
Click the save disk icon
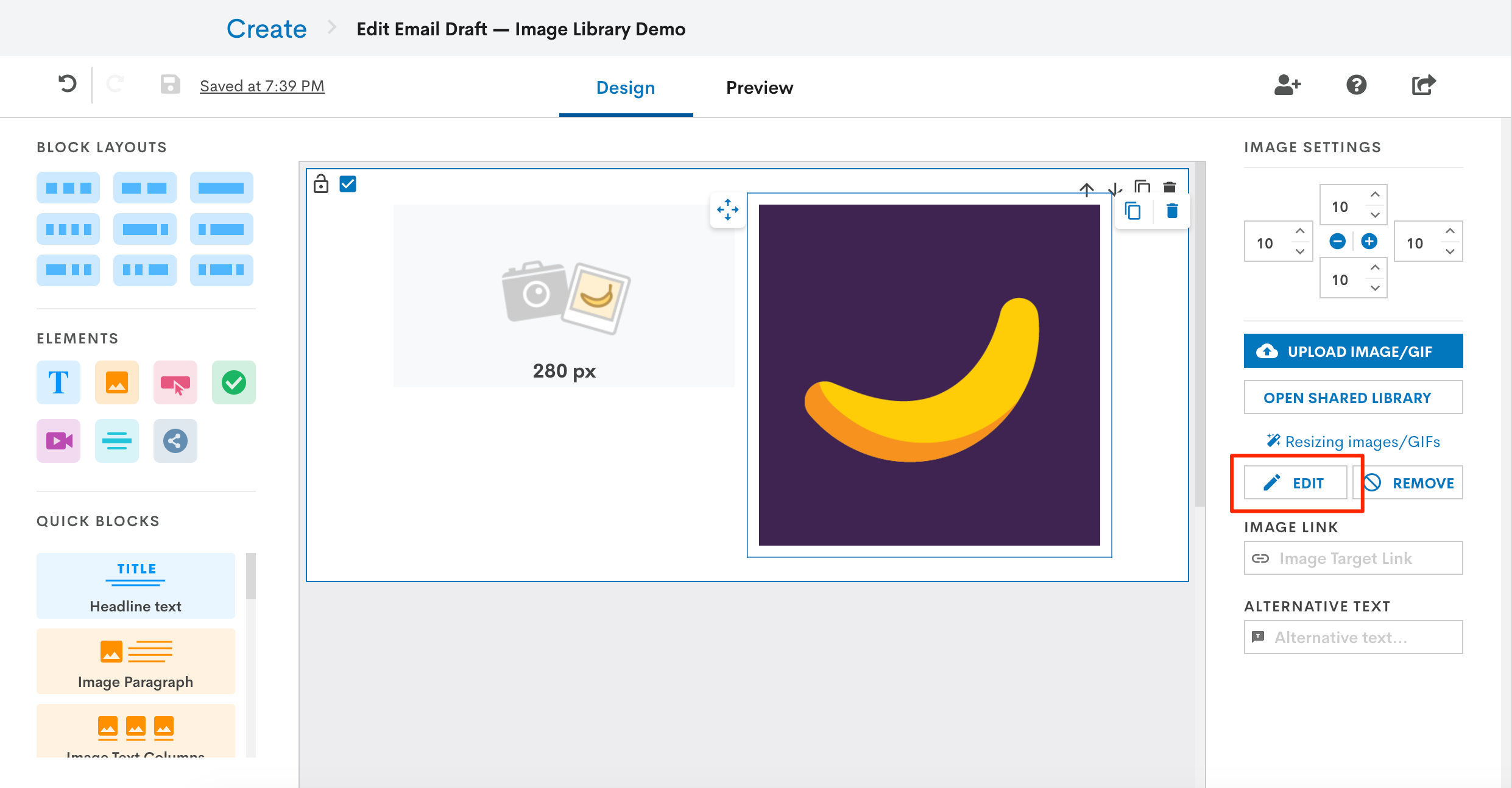click(x=170, y=84)
